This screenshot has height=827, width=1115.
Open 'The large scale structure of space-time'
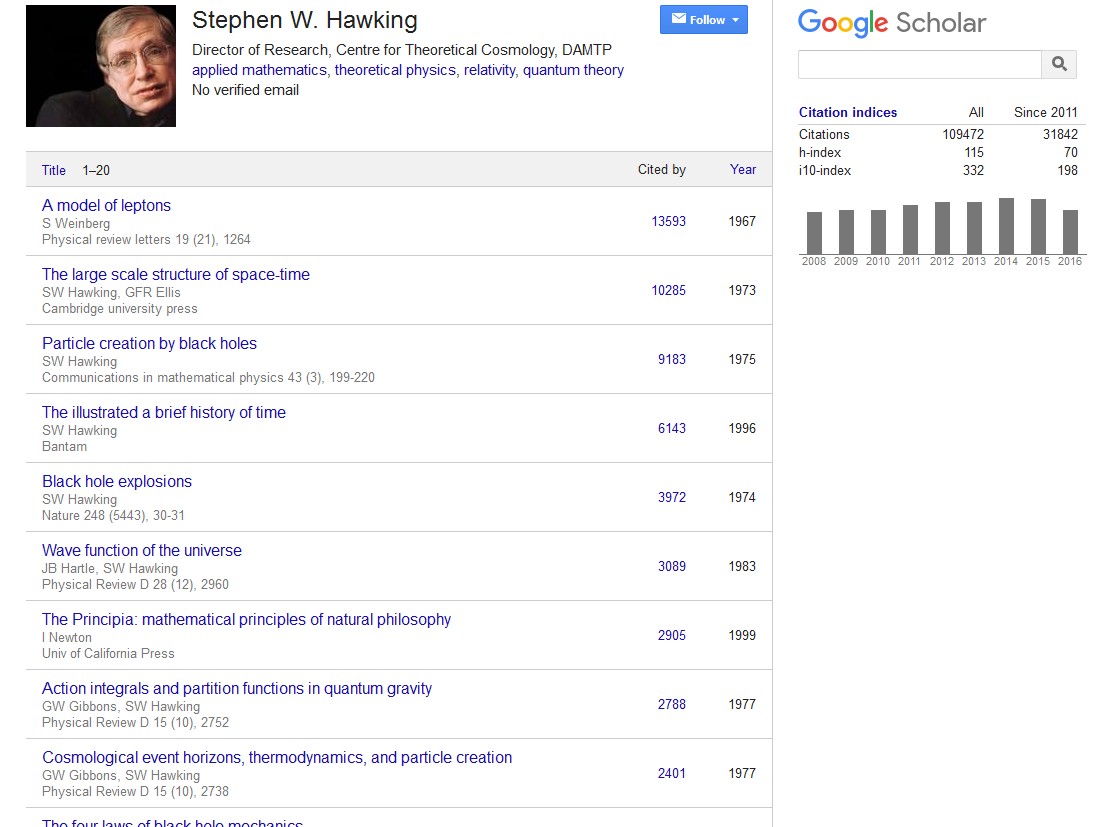176,274
